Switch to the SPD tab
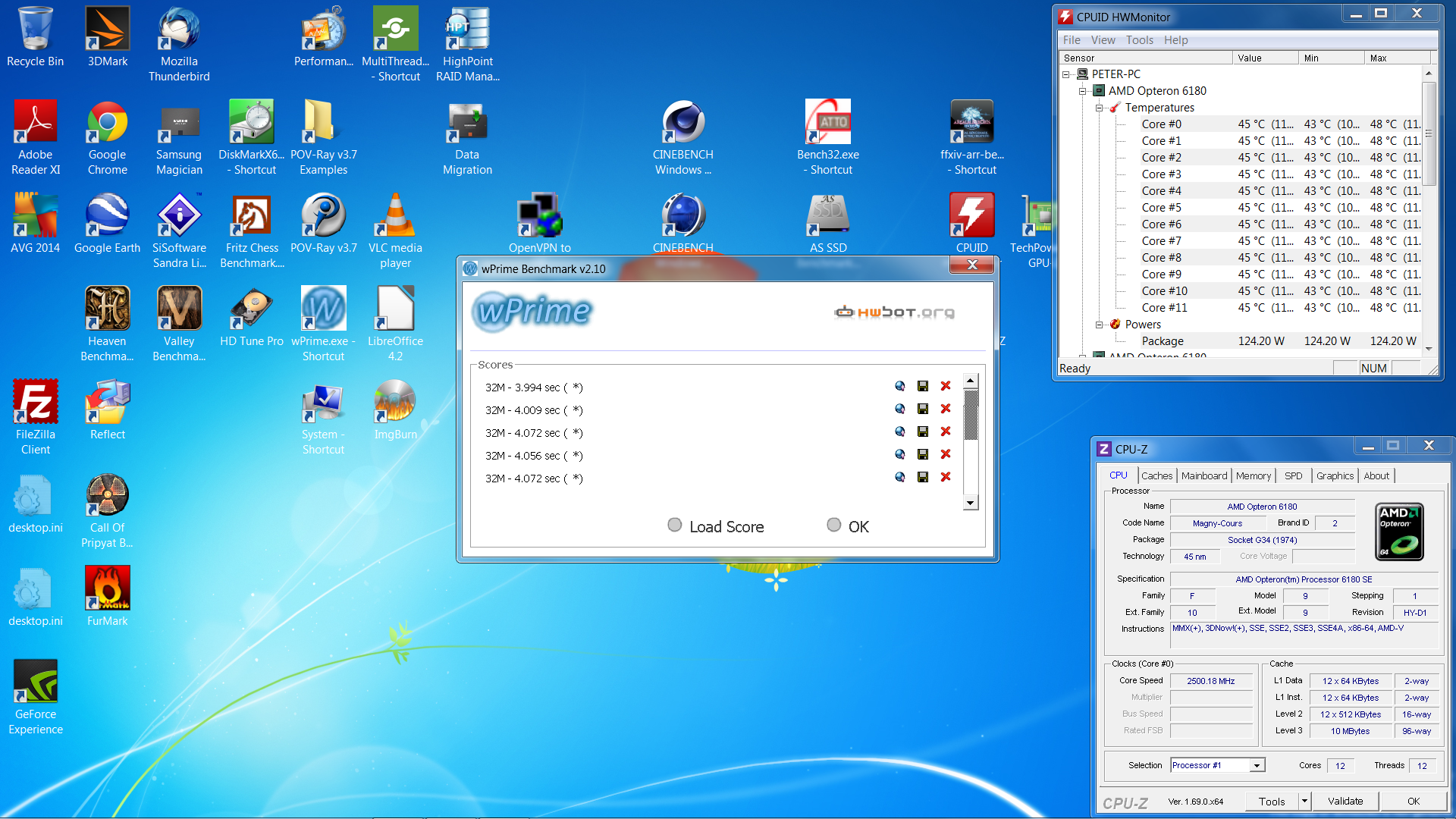The image size is (1456, 819). (1293, 476)
